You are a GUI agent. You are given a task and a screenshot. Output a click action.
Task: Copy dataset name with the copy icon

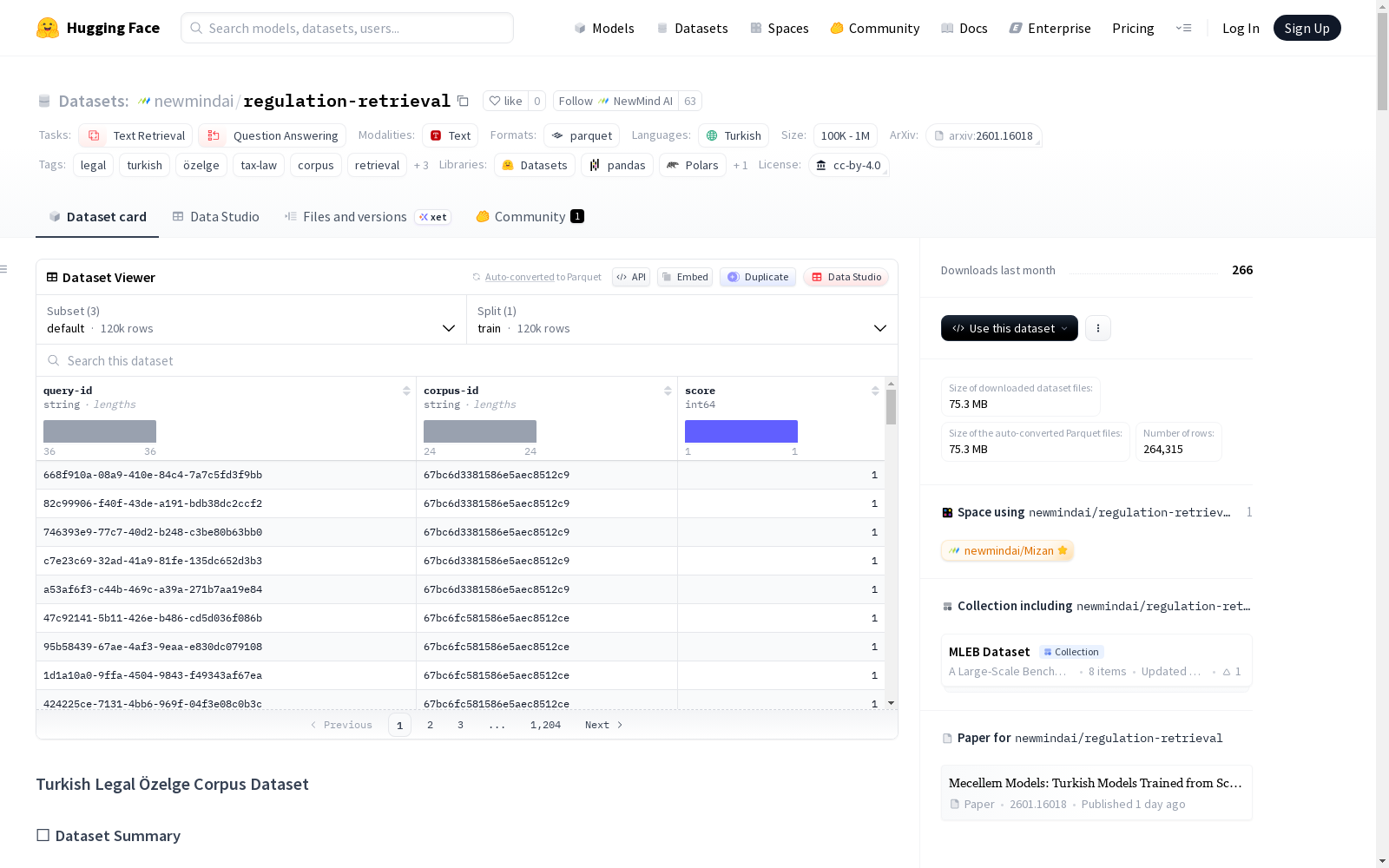pyautogui.click(x=464, y=101)
